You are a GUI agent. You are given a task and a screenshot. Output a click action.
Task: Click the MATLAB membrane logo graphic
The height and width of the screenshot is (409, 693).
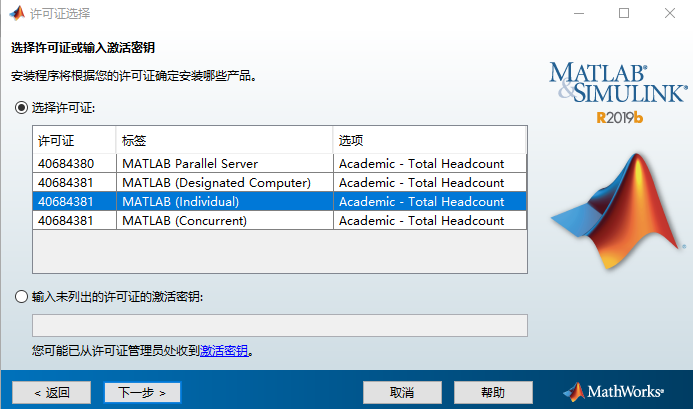615,210
